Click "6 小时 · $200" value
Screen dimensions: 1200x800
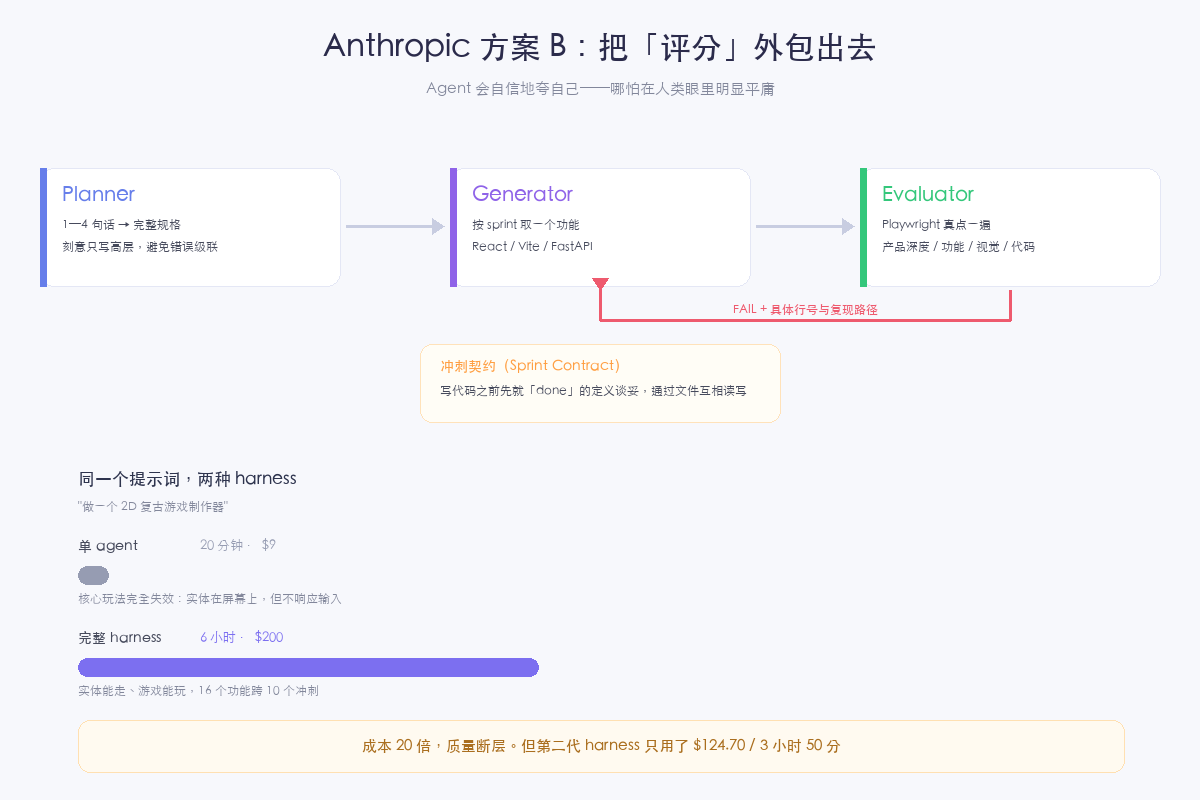pos(241,637)
